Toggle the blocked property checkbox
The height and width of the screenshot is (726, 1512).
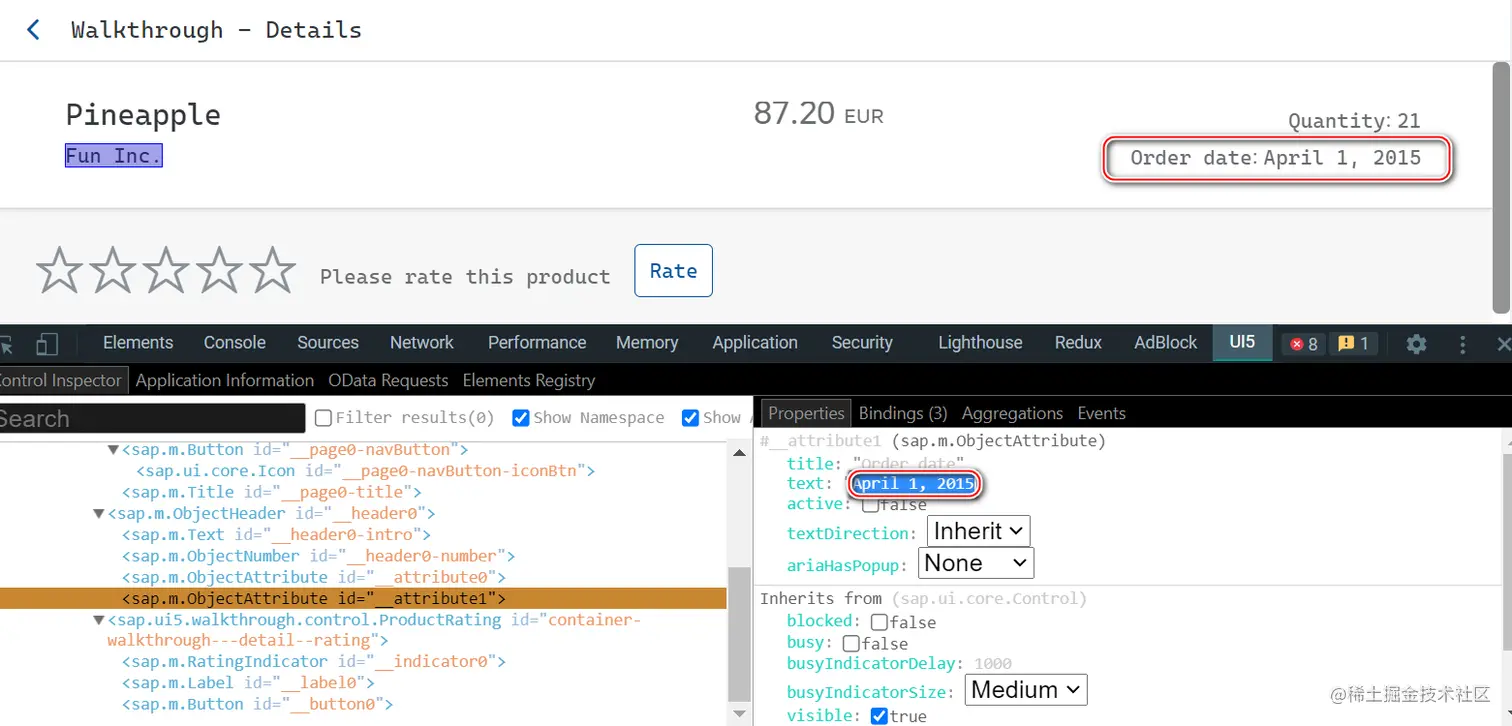[x=879, y=622]
